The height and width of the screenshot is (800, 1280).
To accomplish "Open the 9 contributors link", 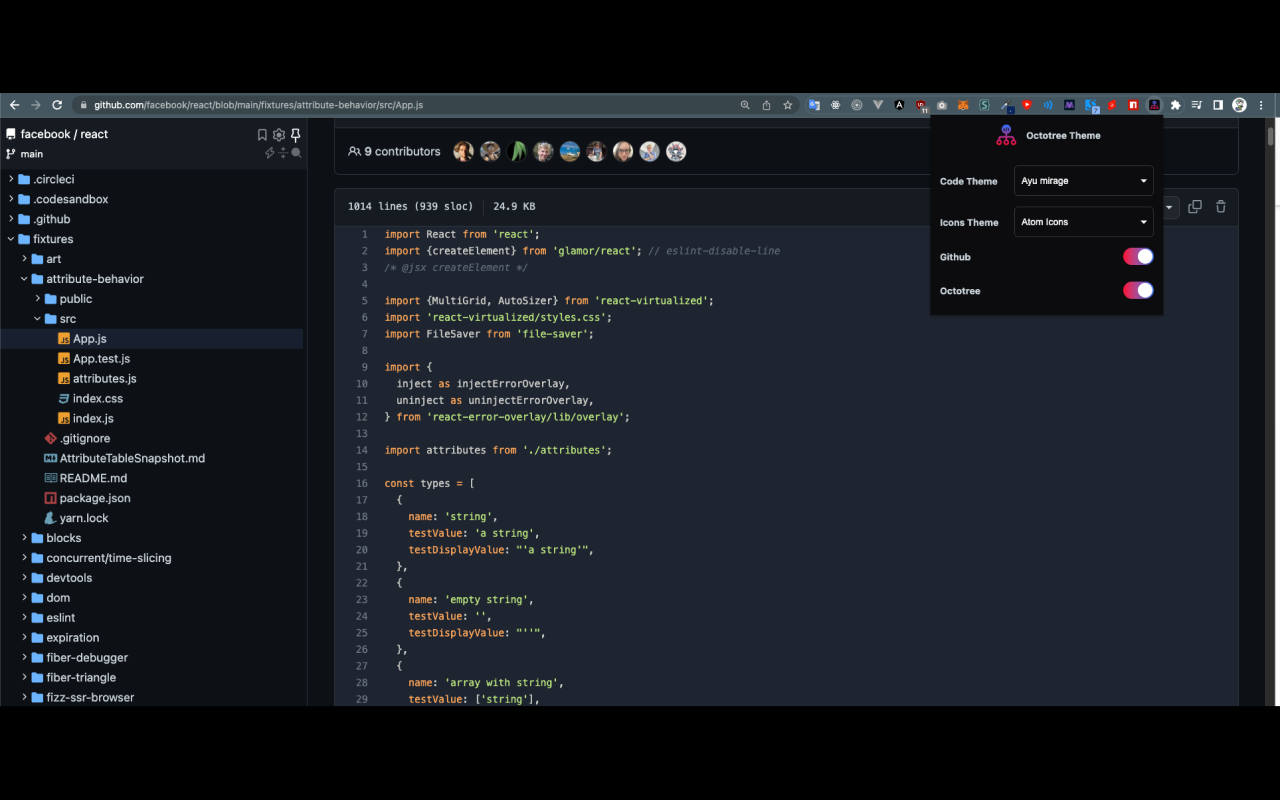I will click(394, 152).
